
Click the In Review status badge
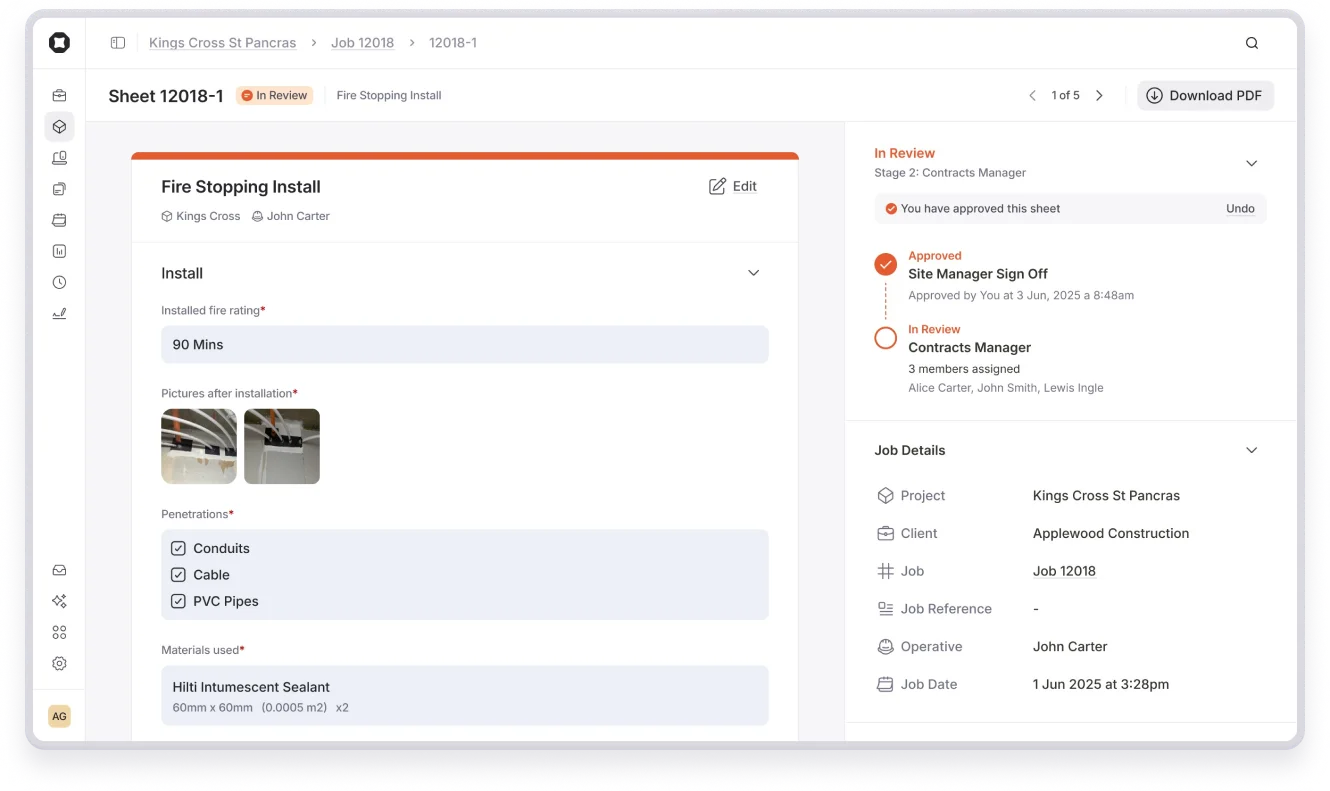pos(274,96)
